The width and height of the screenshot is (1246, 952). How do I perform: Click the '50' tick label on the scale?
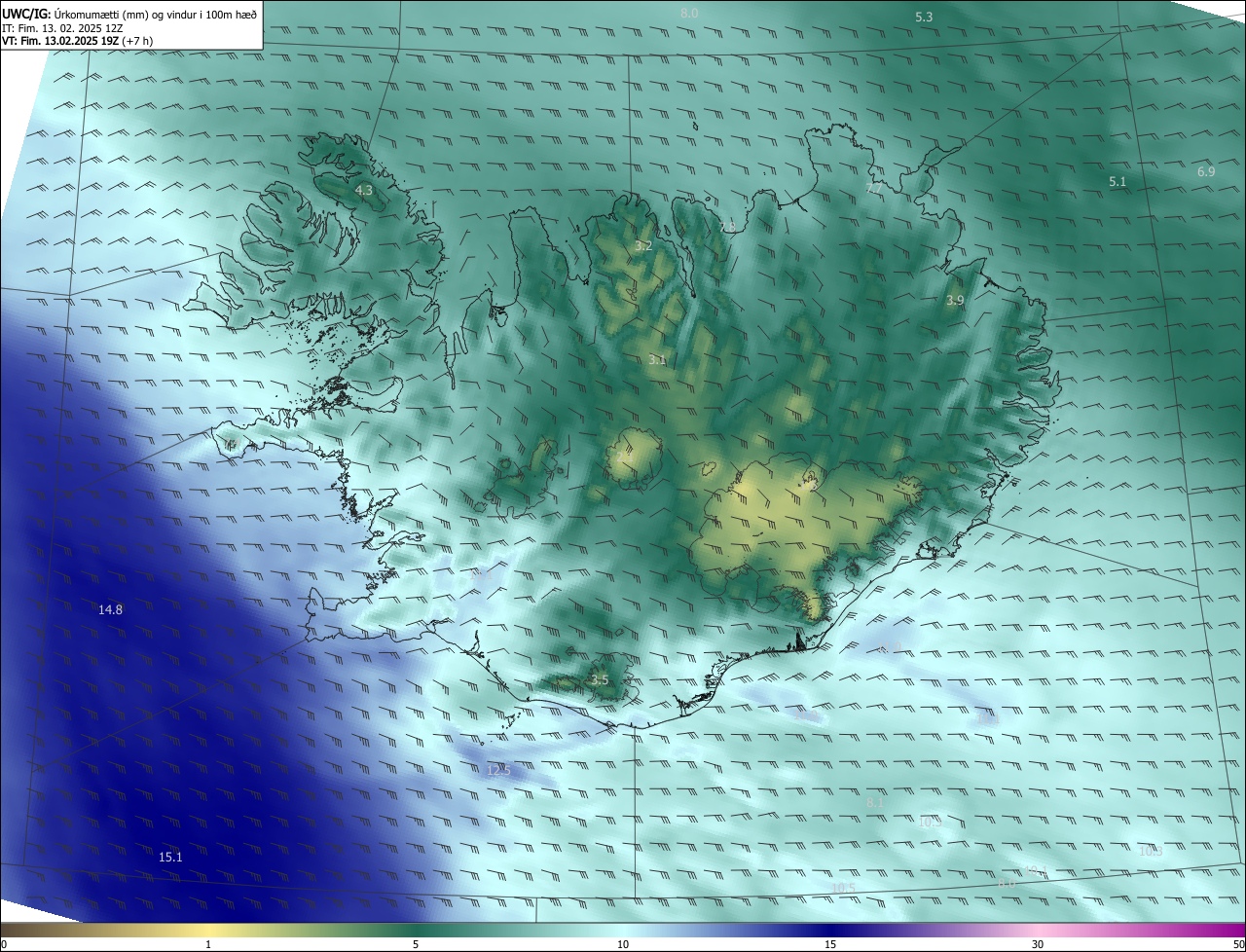pyautogui.click(x=1238, y=945)
